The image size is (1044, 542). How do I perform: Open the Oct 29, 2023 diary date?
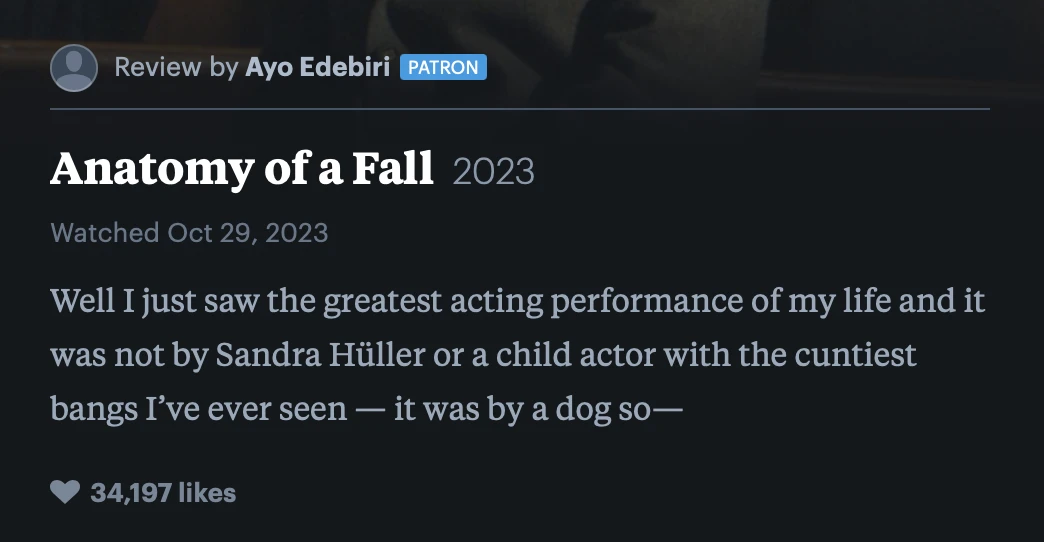(247, 233)
